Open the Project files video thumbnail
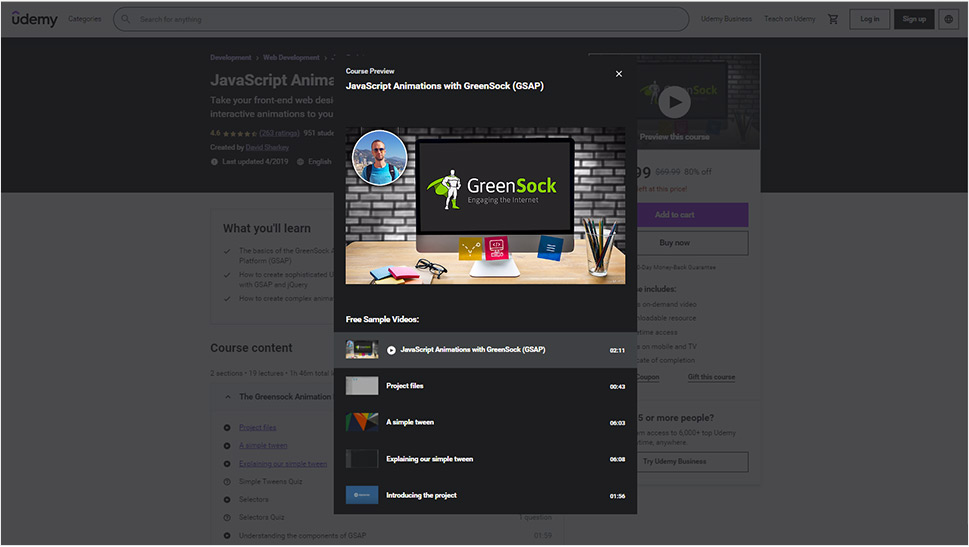 [362, 386]
